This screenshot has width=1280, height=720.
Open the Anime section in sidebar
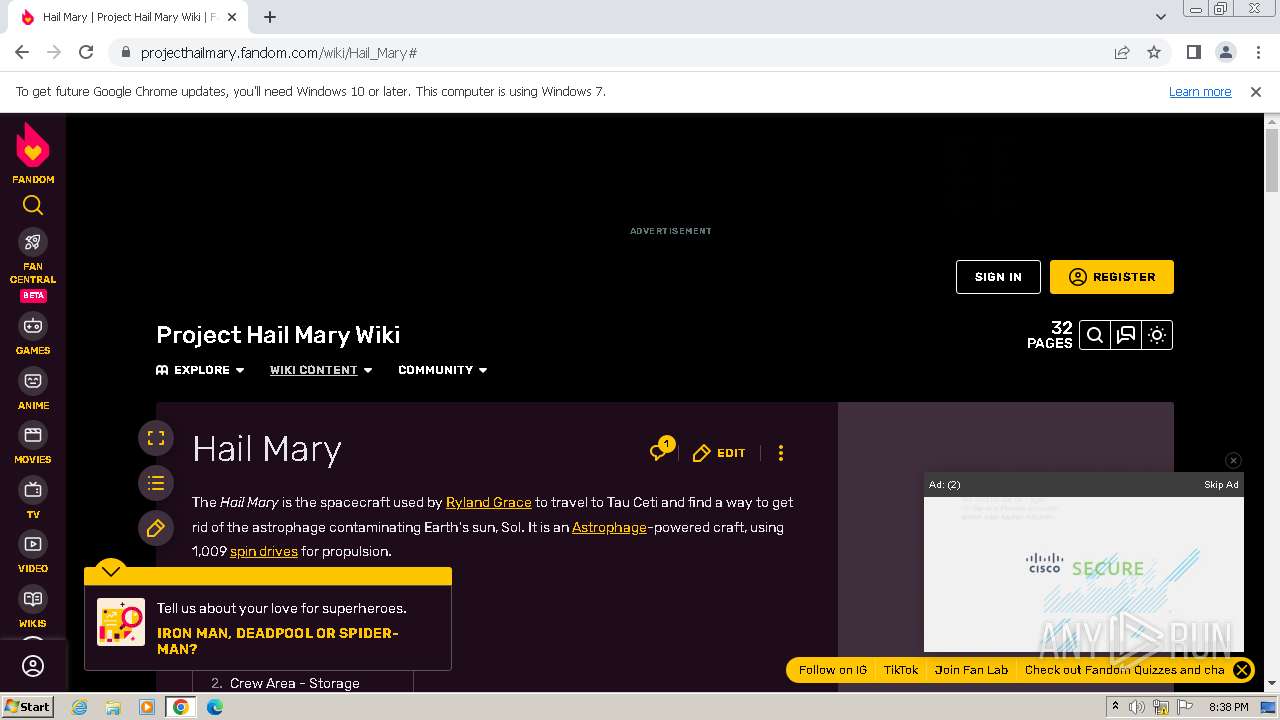[33, 389]
